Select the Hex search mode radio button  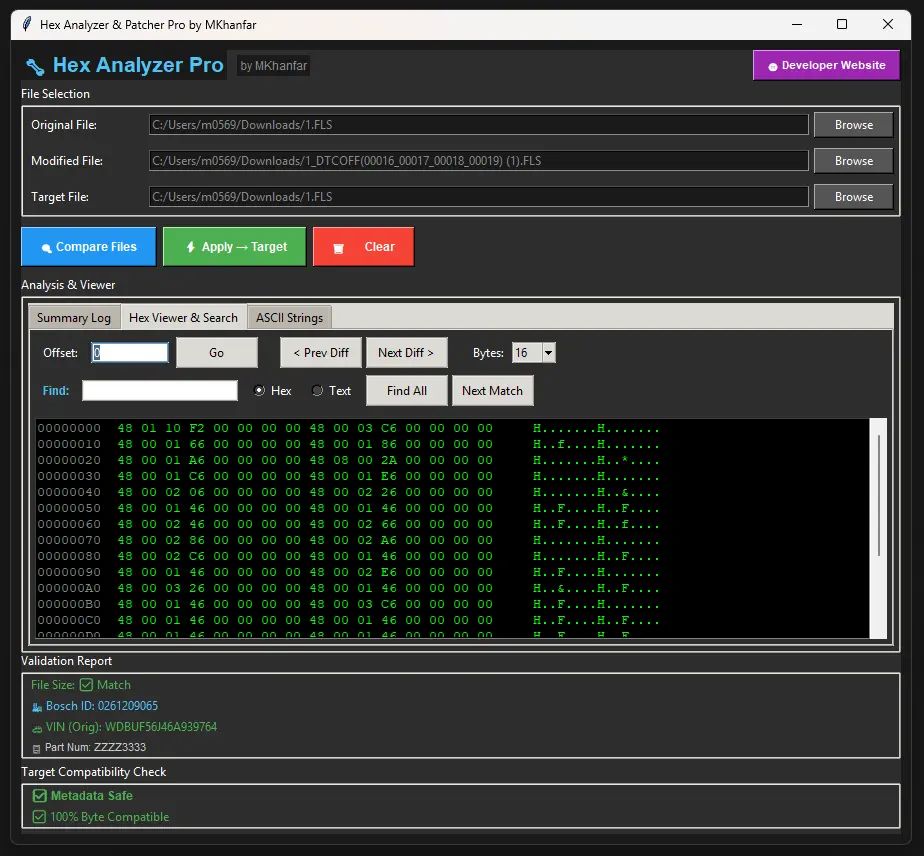[260, 391]
